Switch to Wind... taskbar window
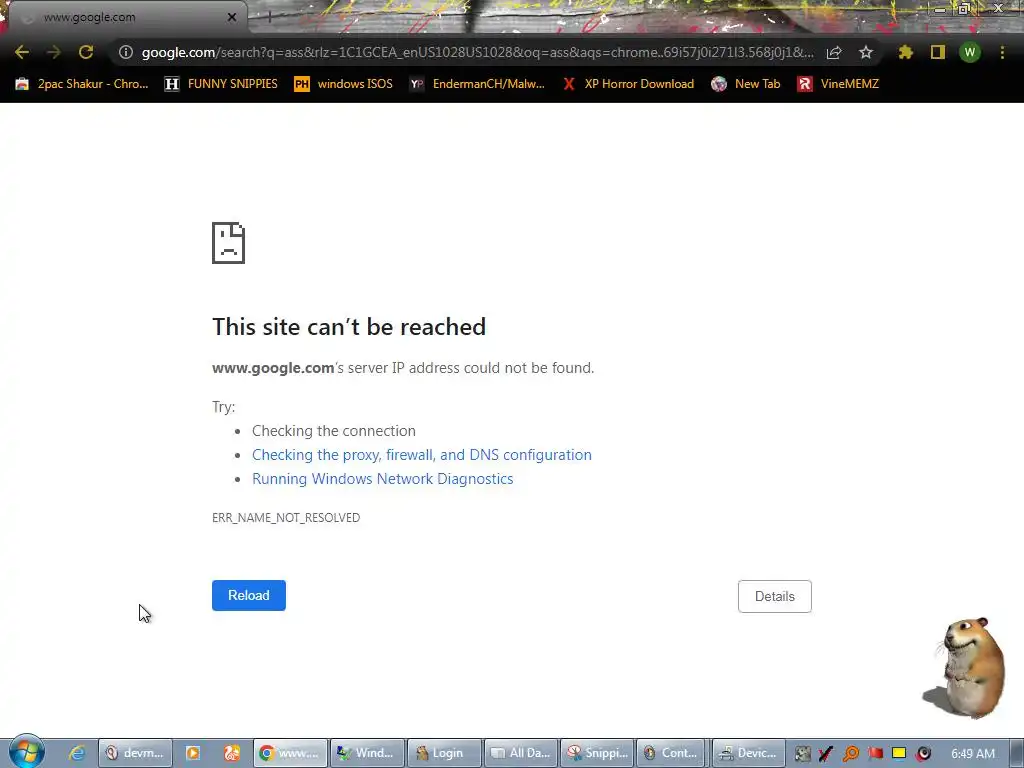This screenshot has height=768, width=1024. 367,753
